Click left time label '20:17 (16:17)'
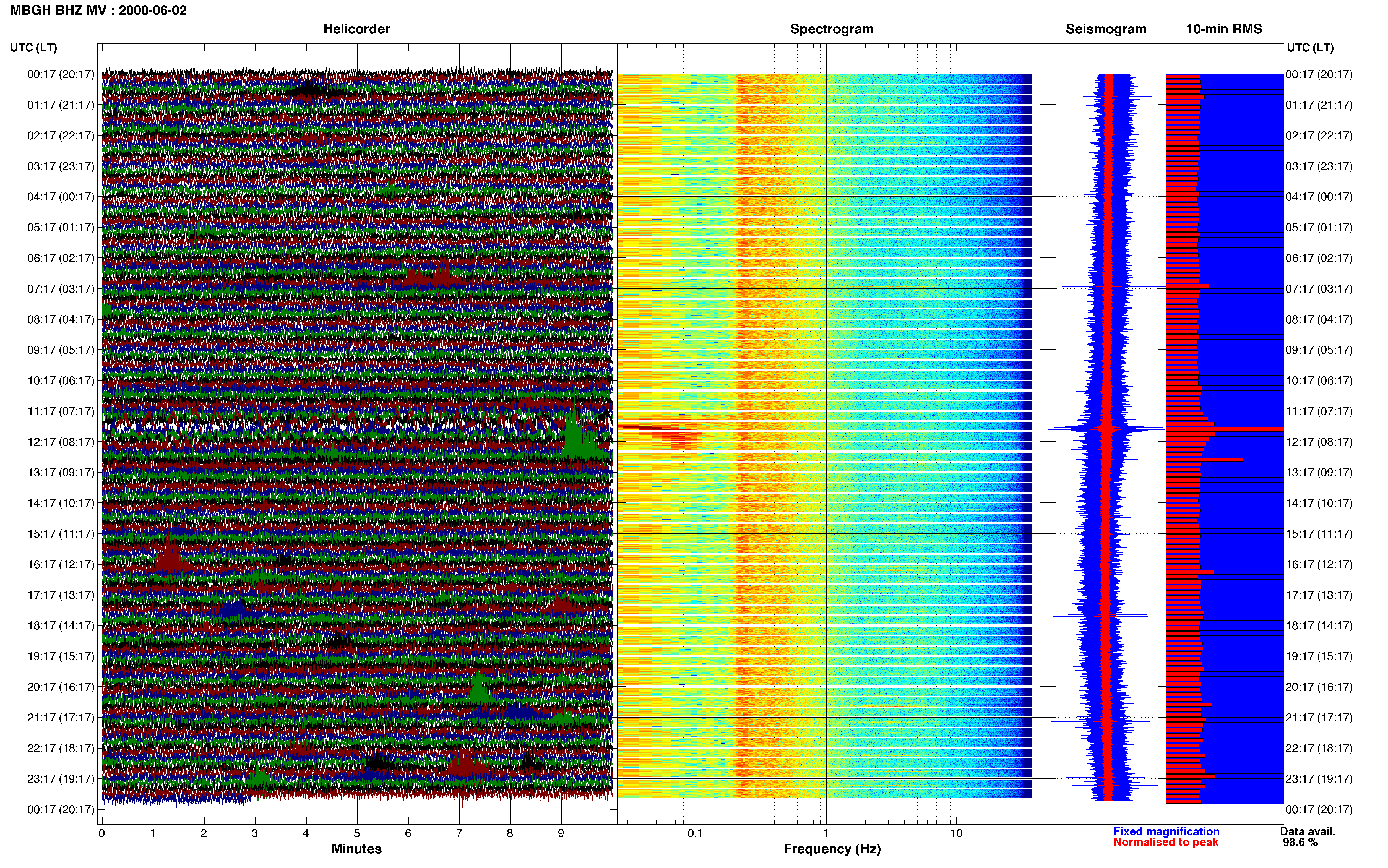The width and height of the screenshot is (1388, 868). click(61, 687)
